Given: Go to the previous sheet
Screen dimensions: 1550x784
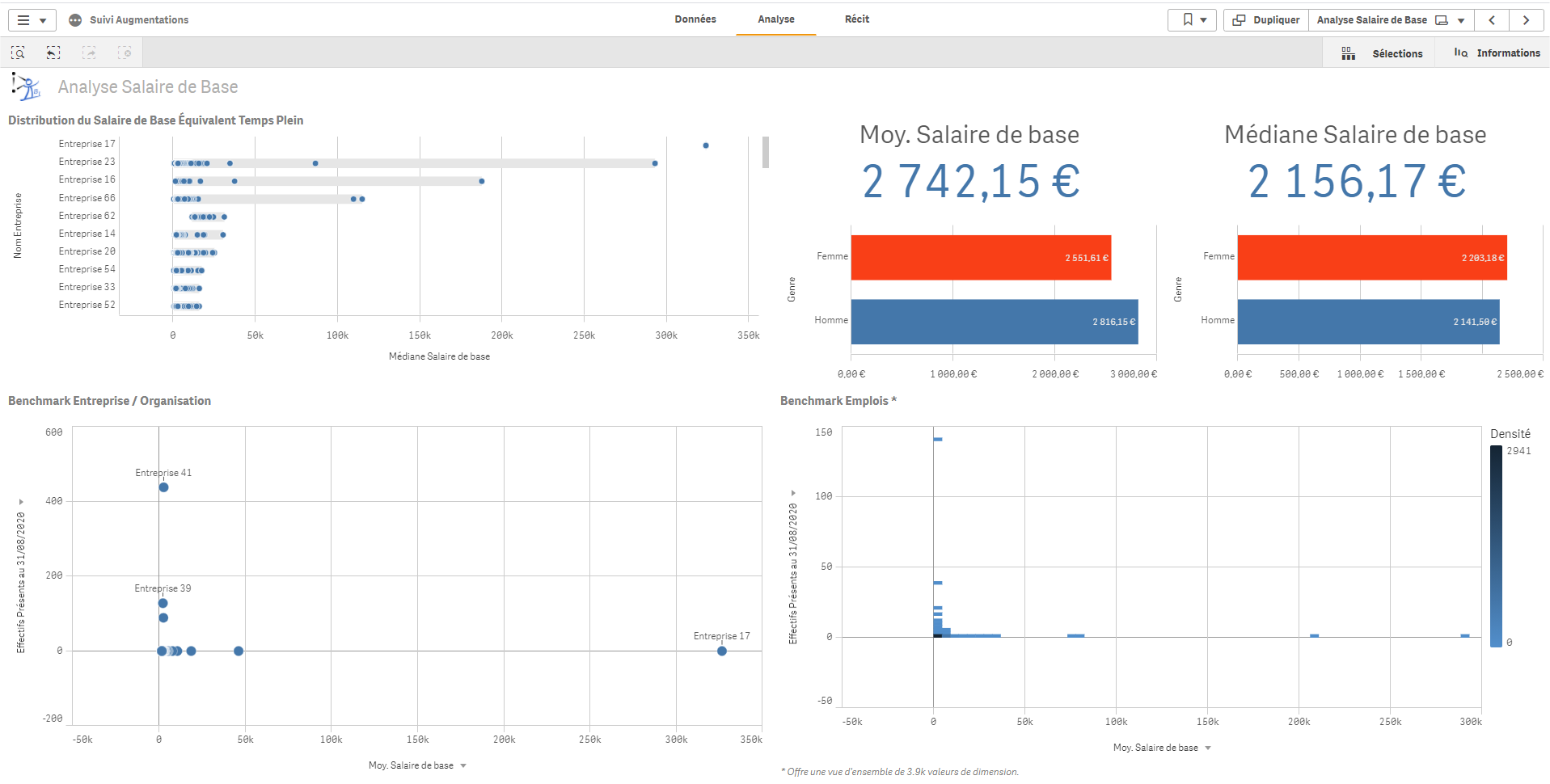Looking at the screenshot, I should coord(1492,20).
